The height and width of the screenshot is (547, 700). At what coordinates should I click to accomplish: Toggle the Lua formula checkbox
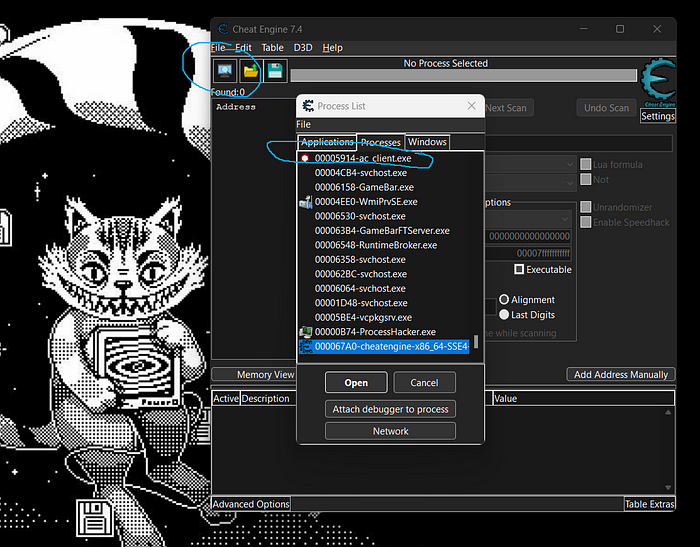586,164
